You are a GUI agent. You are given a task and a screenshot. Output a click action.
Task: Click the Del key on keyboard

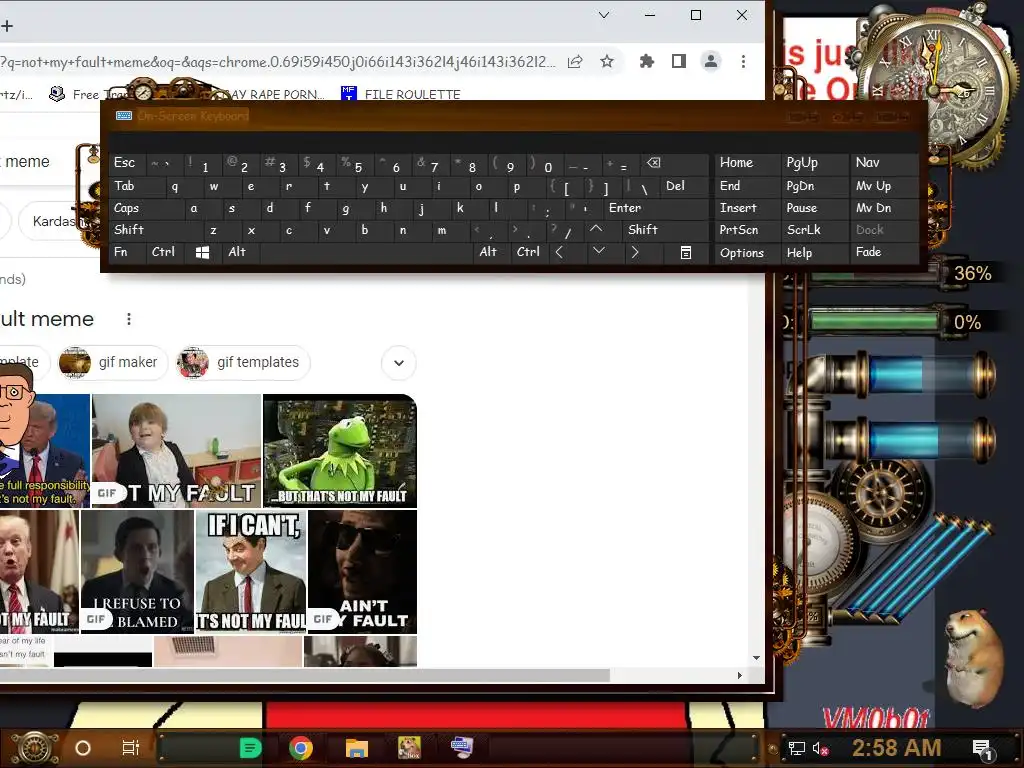tap(684, 186)
